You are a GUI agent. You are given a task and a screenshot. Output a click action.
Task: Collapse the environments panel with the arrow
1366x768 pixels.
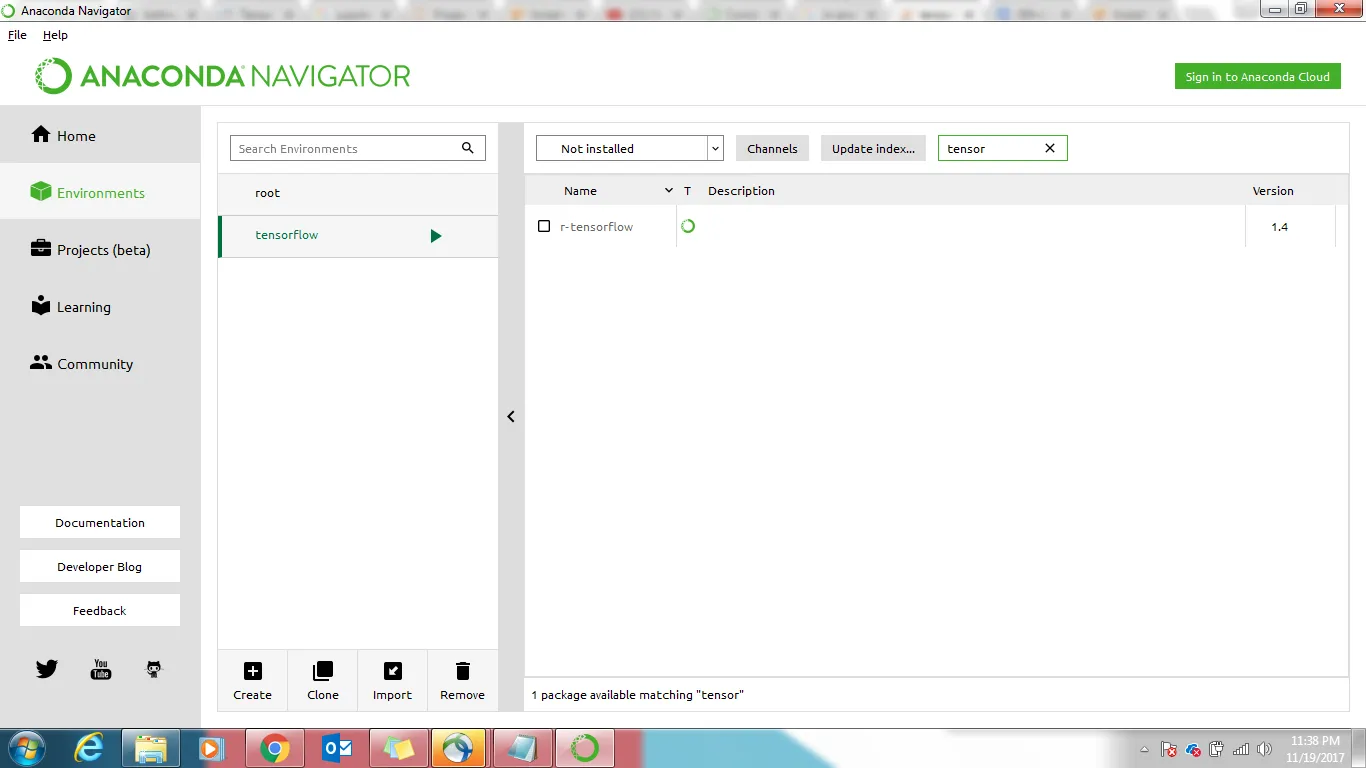(511, 416)
